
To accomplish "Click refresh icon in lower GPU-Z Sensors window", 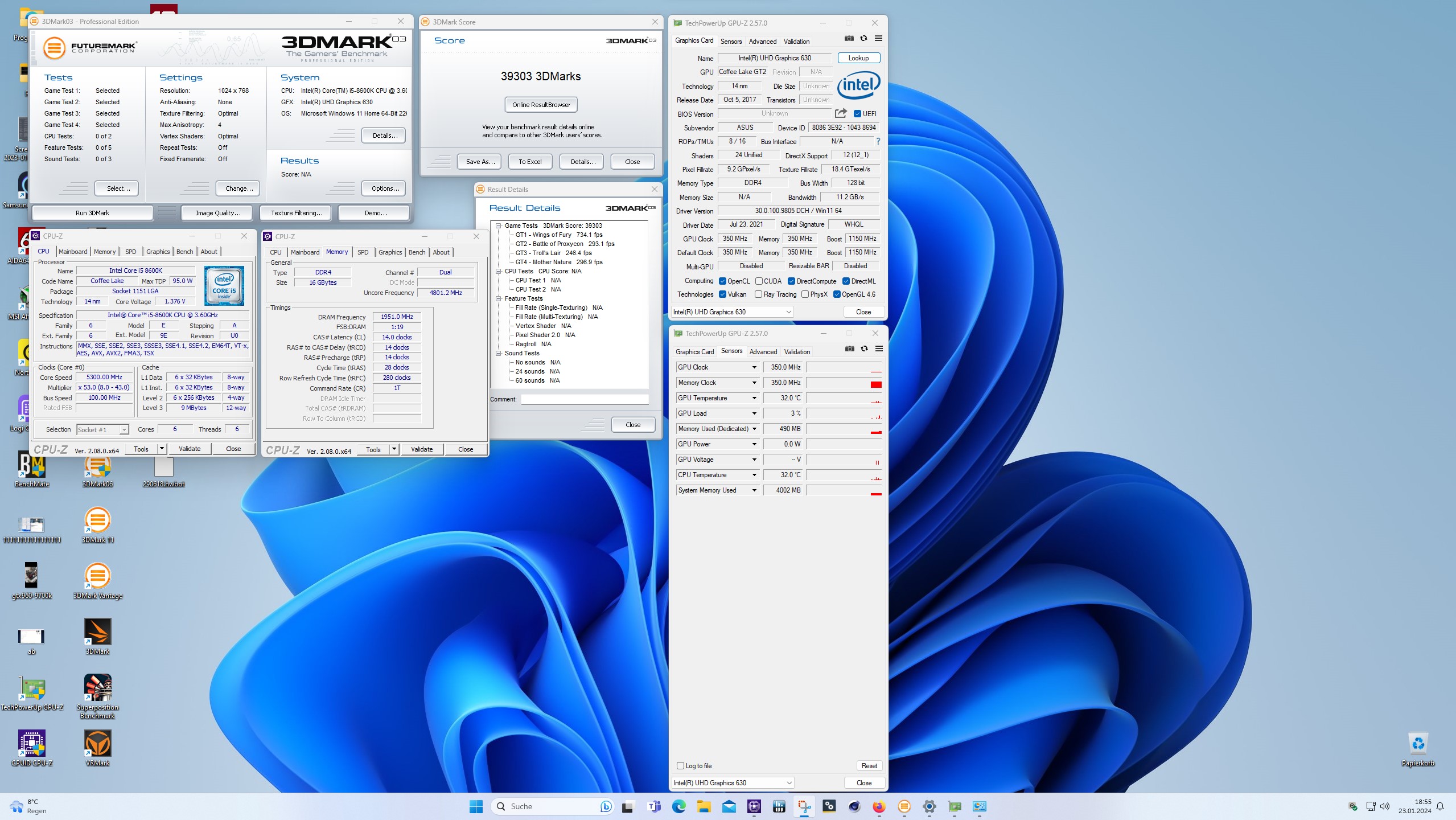I will coord(864,349).
